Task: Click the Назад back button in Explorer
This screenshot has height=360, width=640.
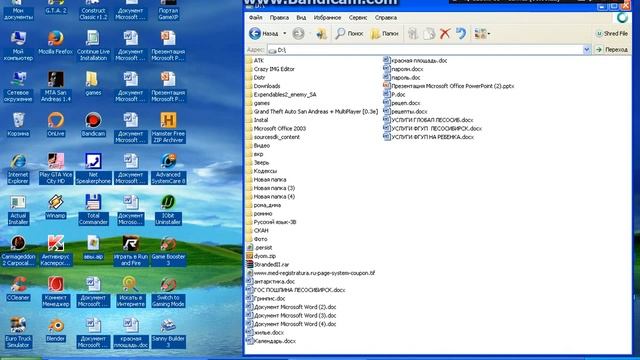Action: 264,33
